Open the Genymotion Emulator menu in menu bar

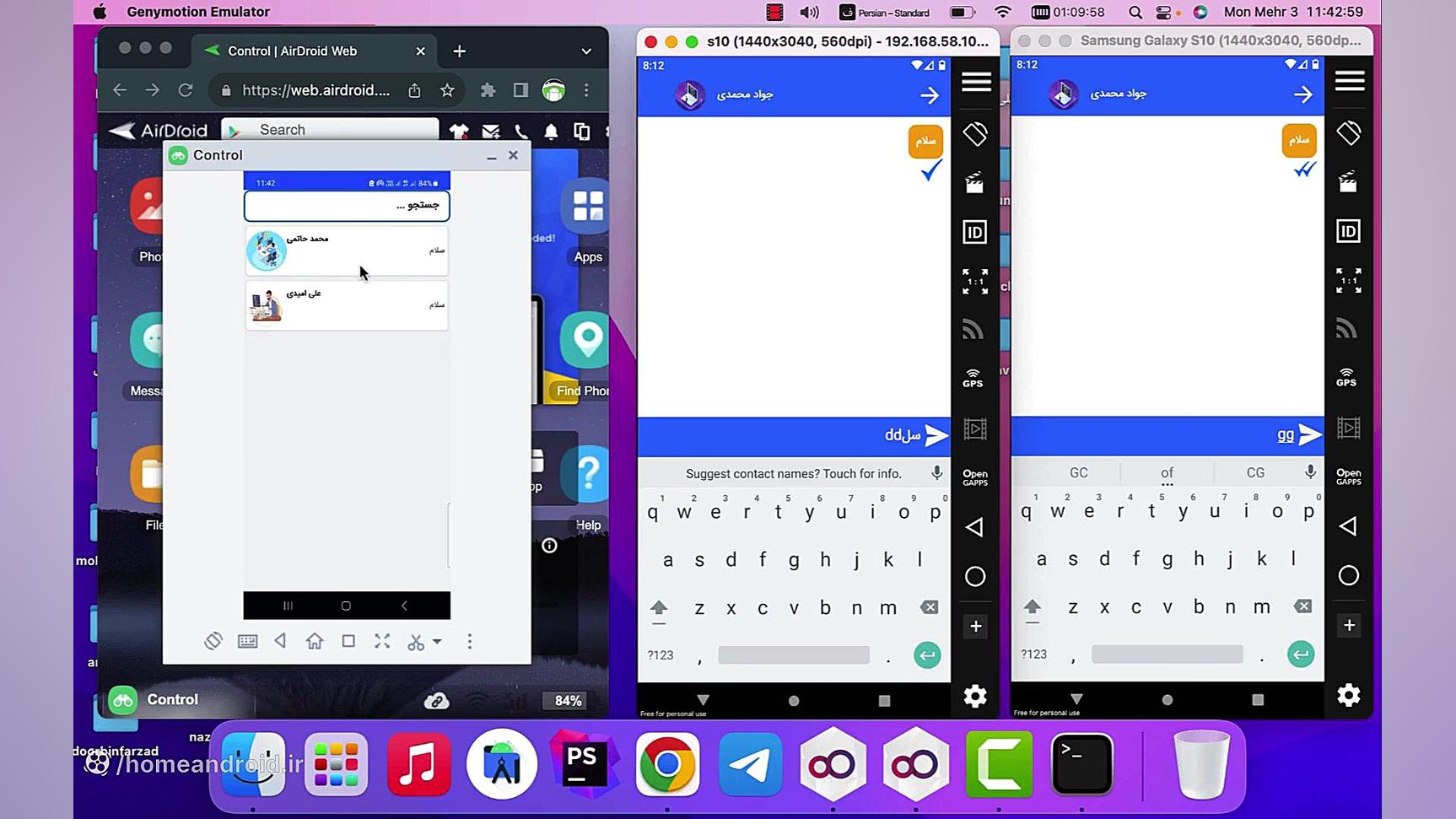198,12
